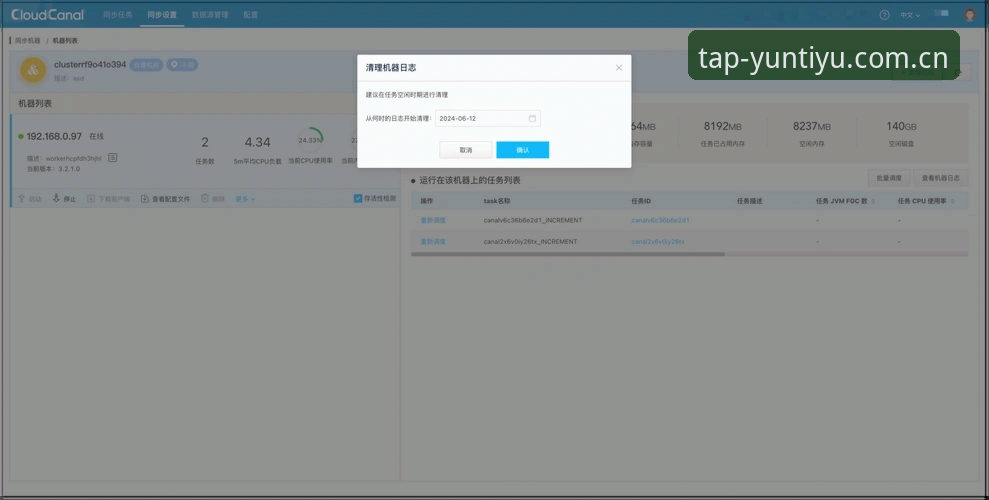The height and width of the screenshot is (500, 989).
Task: Click the 批量调度 button
Action: pyautogui.click(x=889, y=178)
